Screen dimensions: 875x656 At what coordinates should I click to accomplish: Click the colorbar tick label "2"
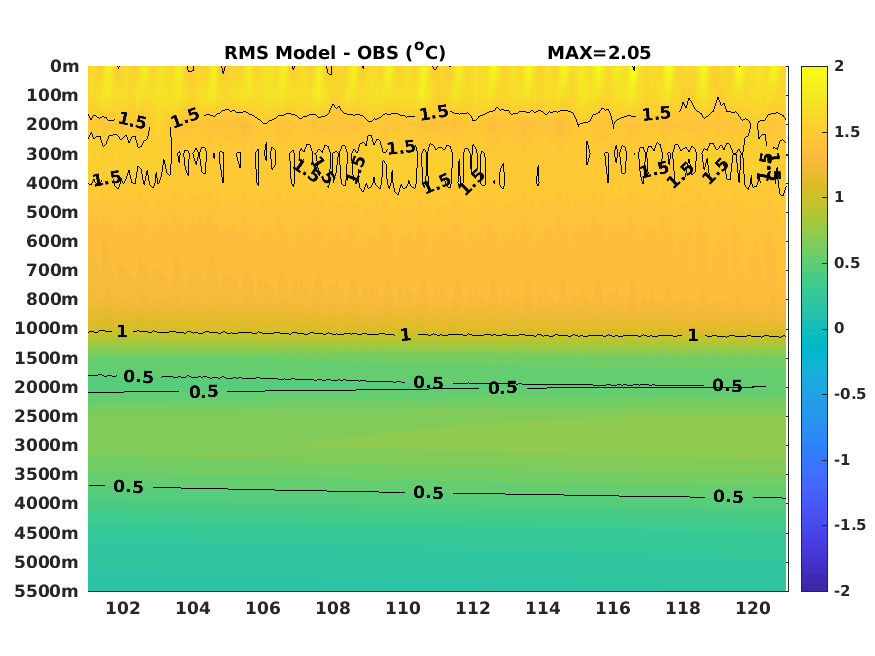(x=839, y=66)
